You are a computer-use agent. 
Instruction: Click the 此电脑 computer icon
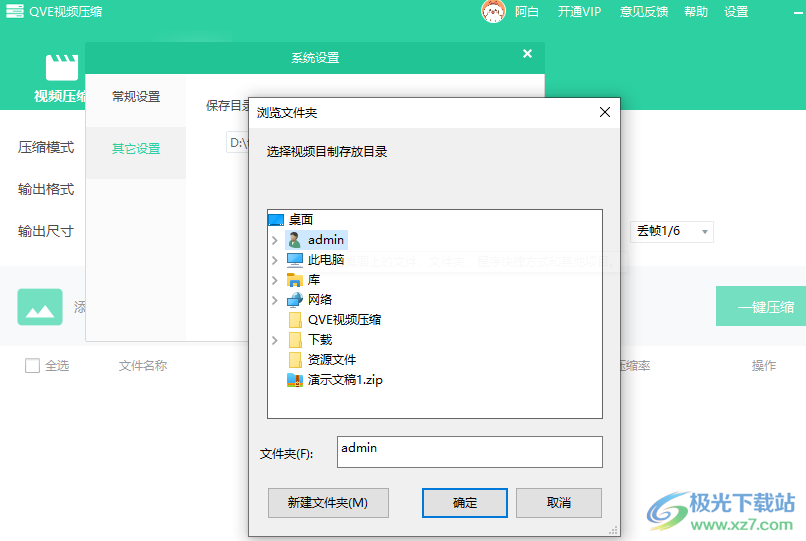tap(295, 260)
